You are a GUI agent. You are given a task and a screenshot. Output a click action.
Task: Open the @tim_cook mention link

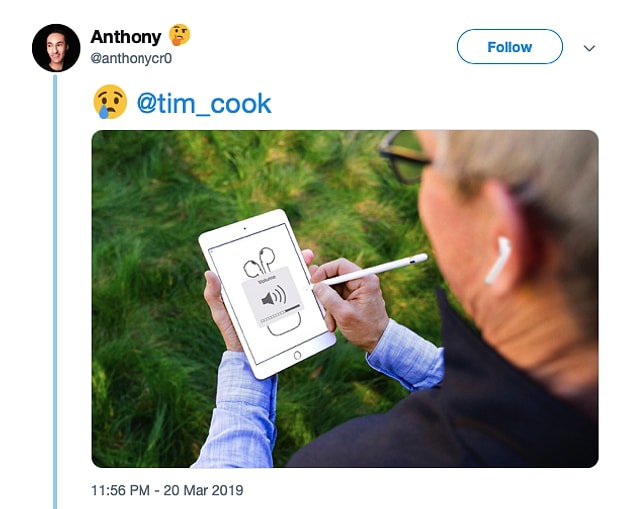click(x=204, y=104)
